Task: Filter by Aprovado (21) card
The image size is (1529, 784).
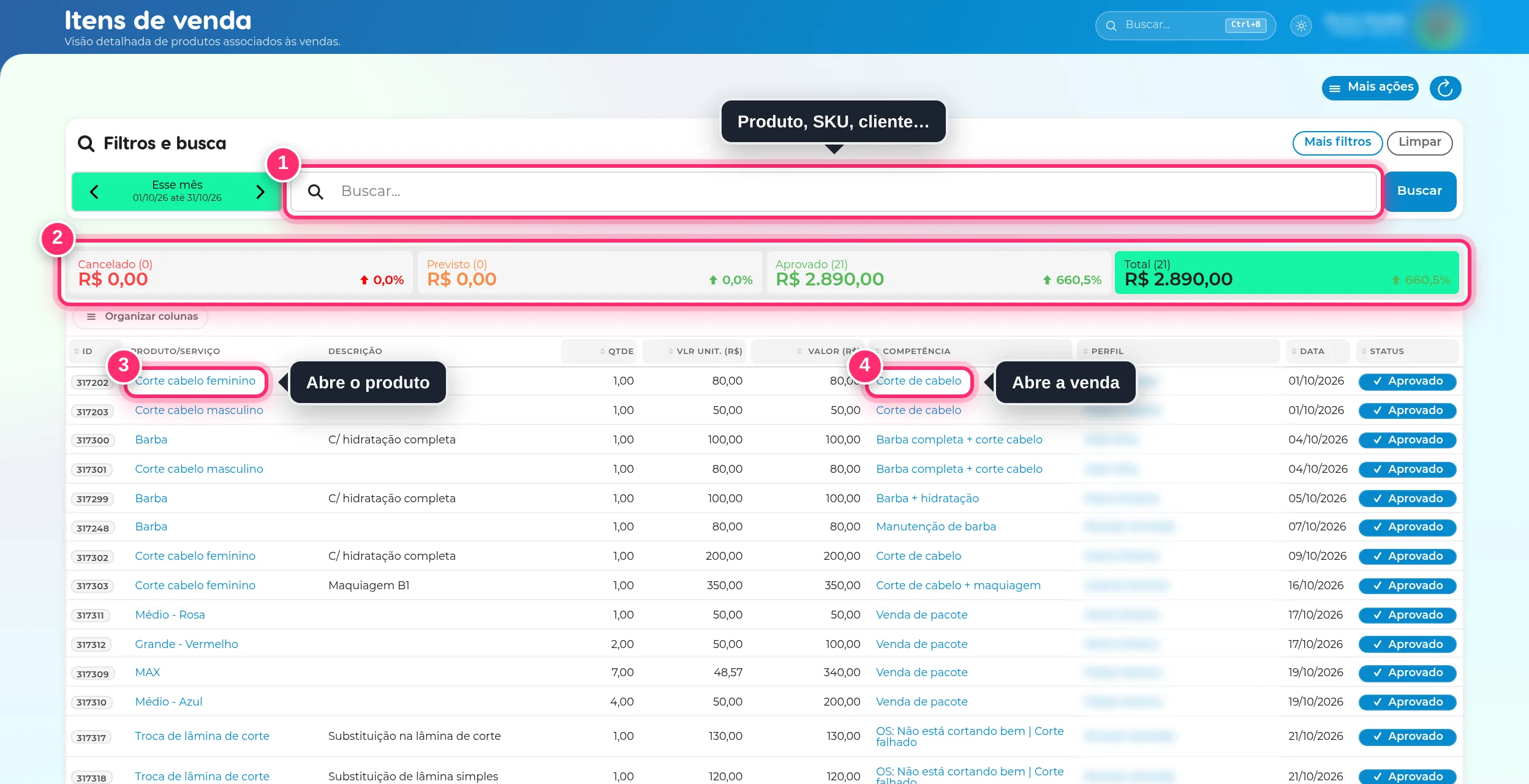Action: (938, 273)
